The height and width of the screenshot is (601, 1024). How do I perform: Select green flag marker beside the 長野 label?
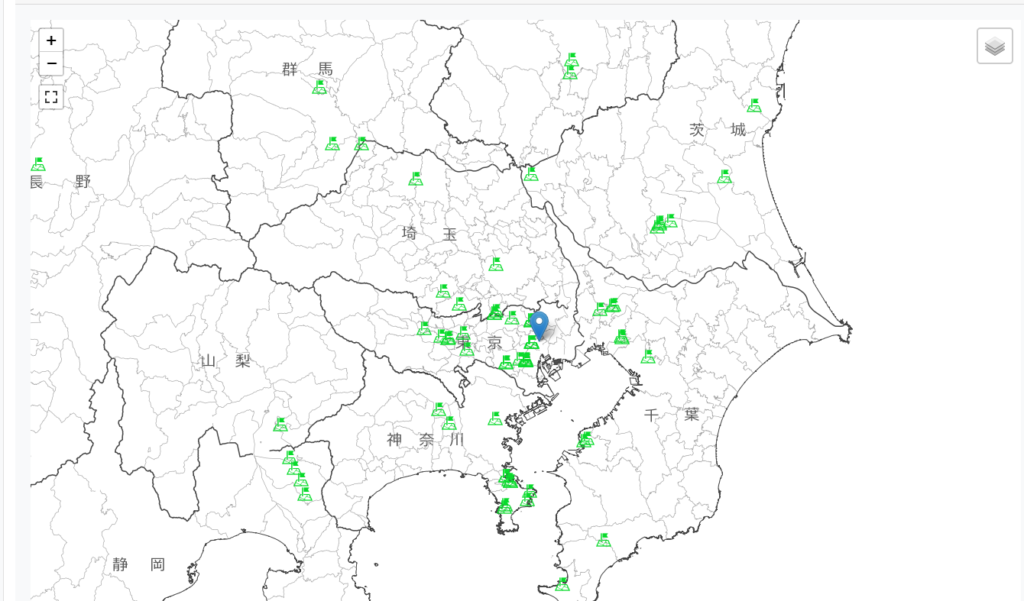coord(38,163)
